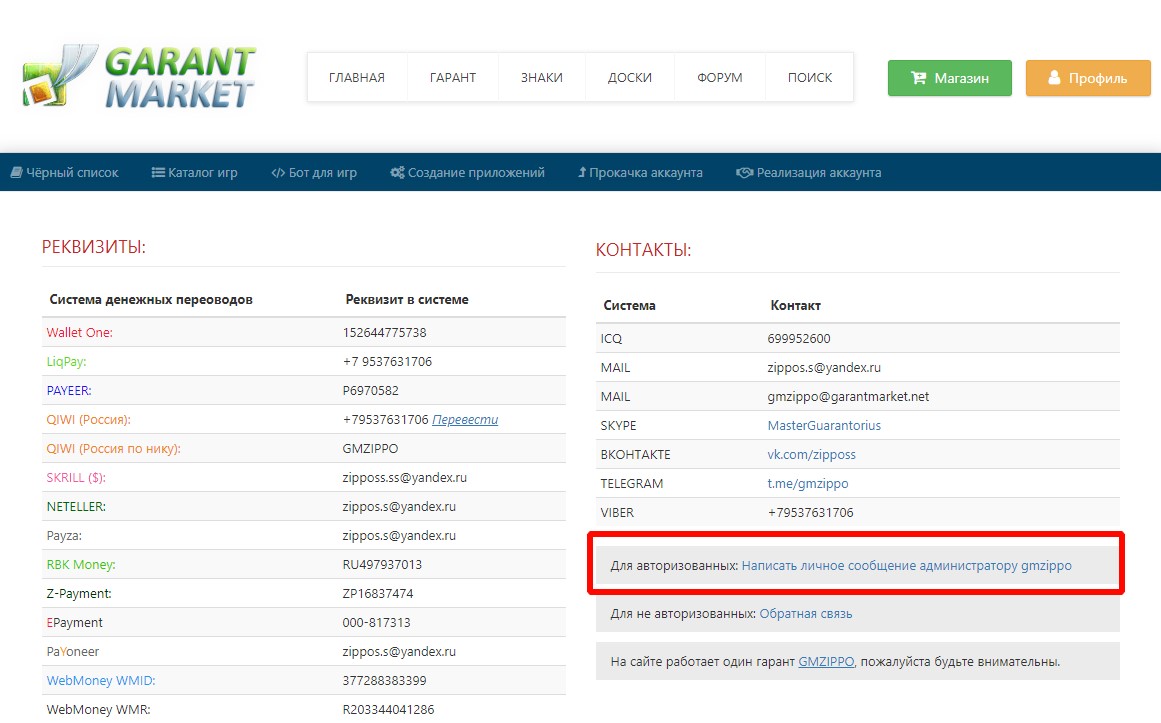Click LiqPay number +7 9537631706
The height and width of the screenshot is (723, 1161).
pyautogui.click(x=387, y=362)
